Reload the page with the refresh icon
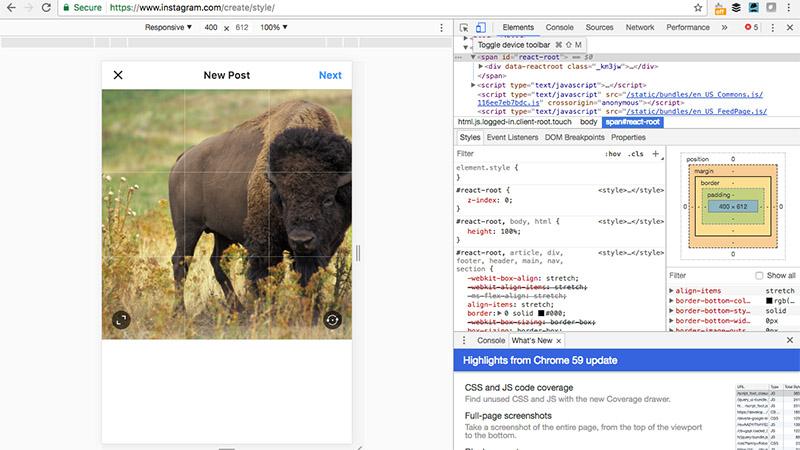800x450 pixels. [x=48, y=8]
